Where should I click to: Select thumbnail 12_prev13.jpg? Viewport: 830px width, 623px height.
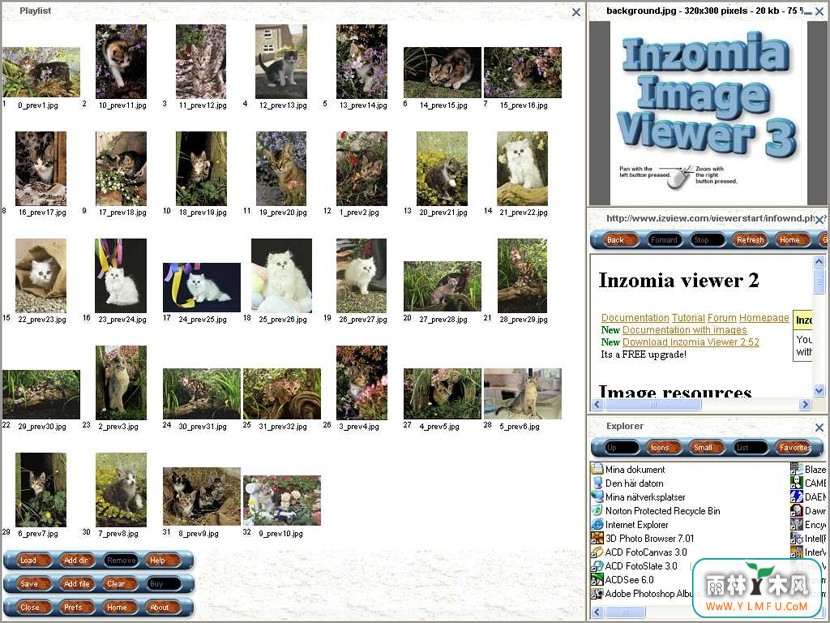tap(281, 61)
